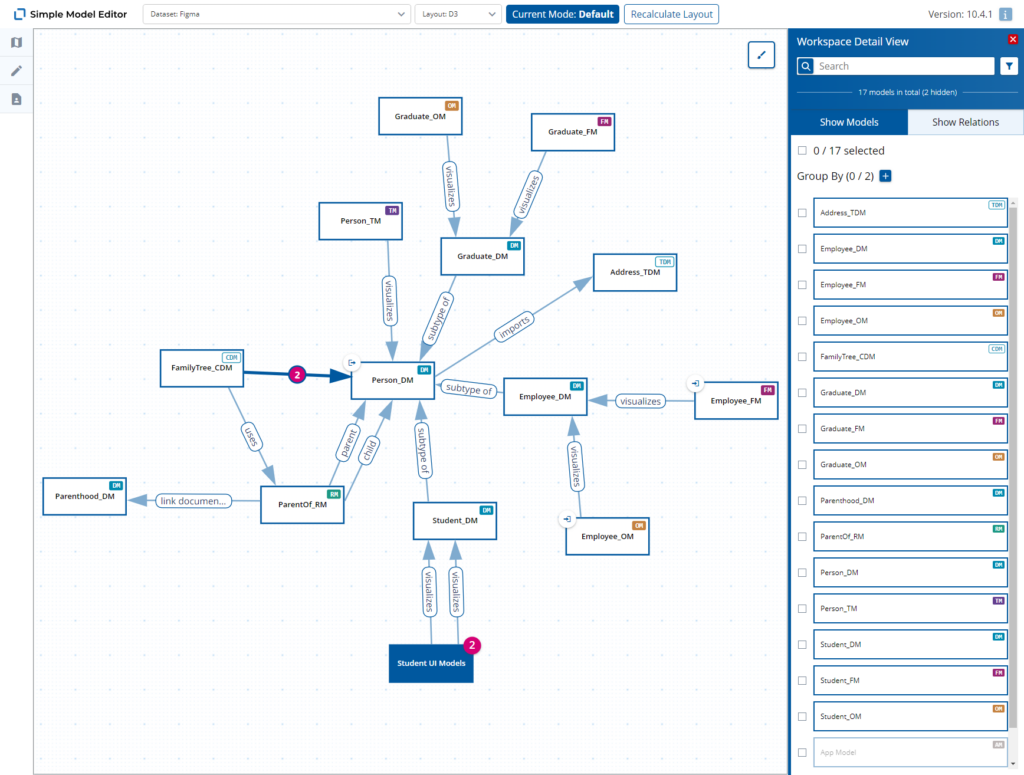Select the Parenthood_DM node on canvas
The height and width of the screenshot is (775, 1024).
(85, 496)
